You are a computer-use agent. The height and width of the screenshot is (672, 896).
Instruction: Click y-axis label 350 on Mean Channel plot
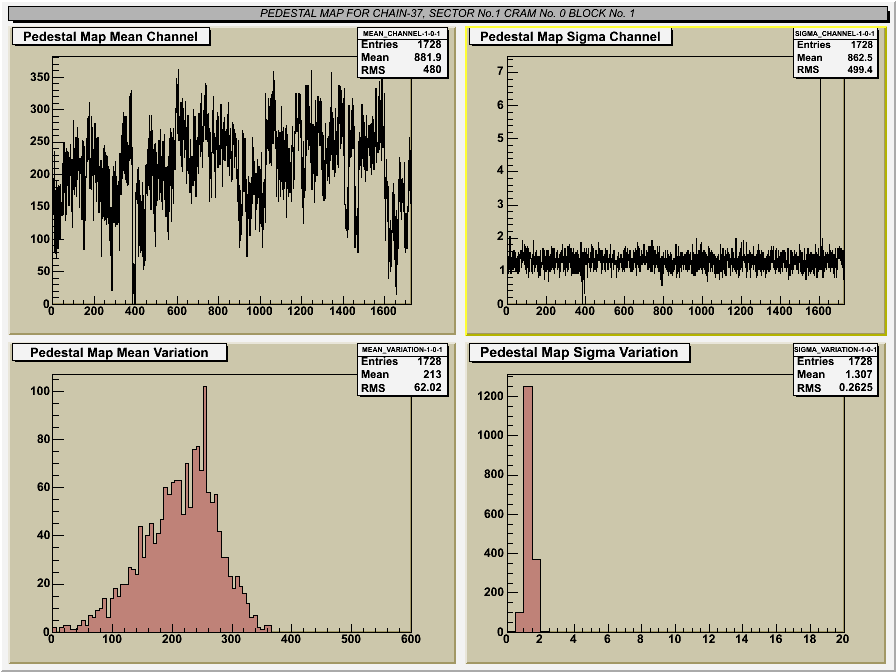40,77
